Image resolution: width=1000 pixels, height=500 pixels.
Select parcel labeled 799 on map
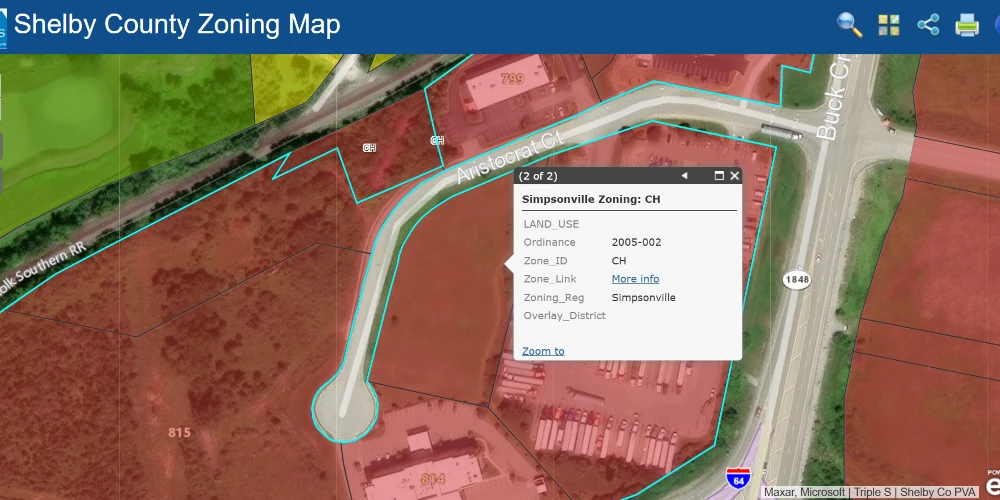point(512,79)
